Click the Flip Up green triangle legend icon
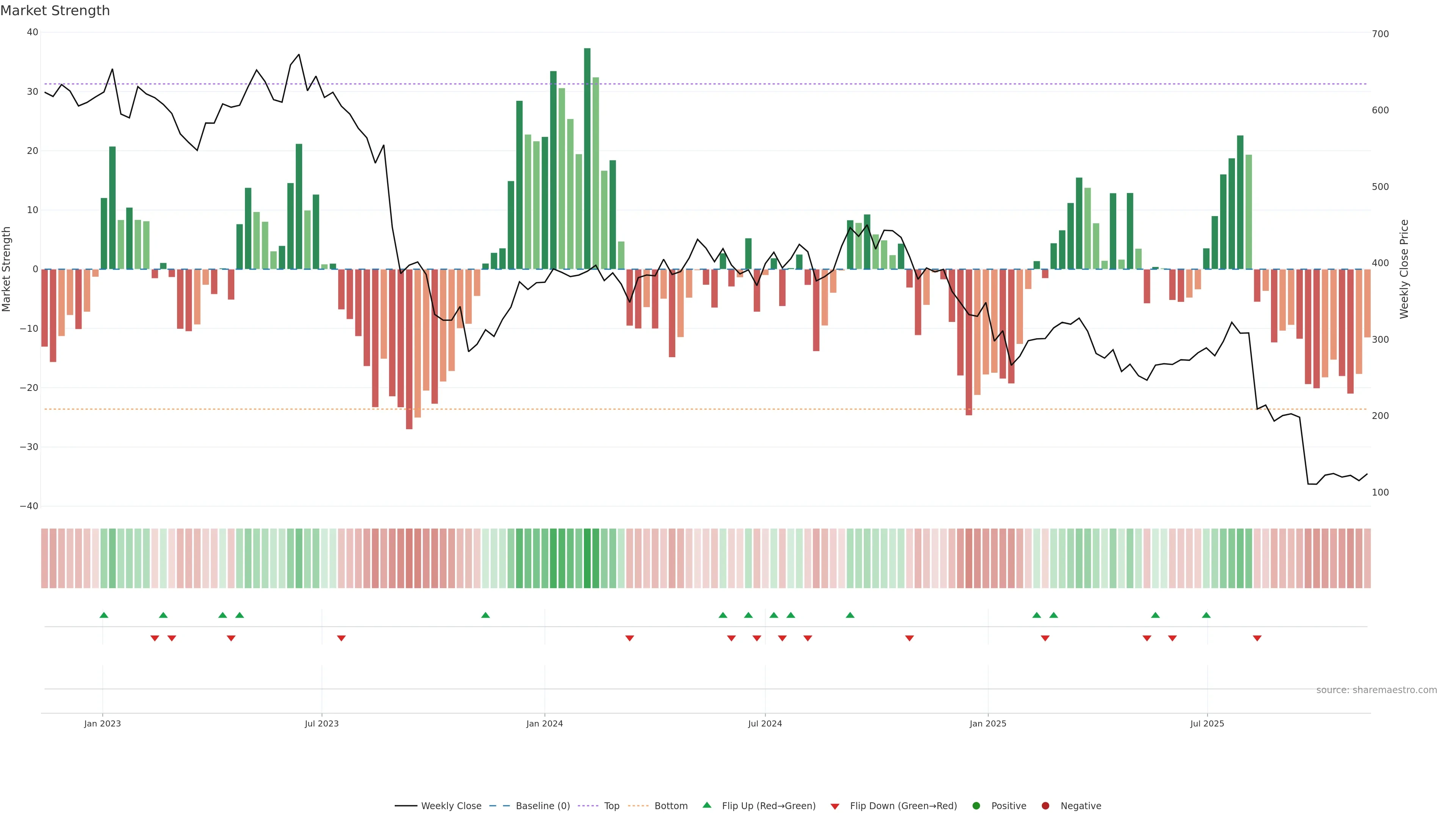This screenshot has height=819, width=1456. [x=706, y=805]
